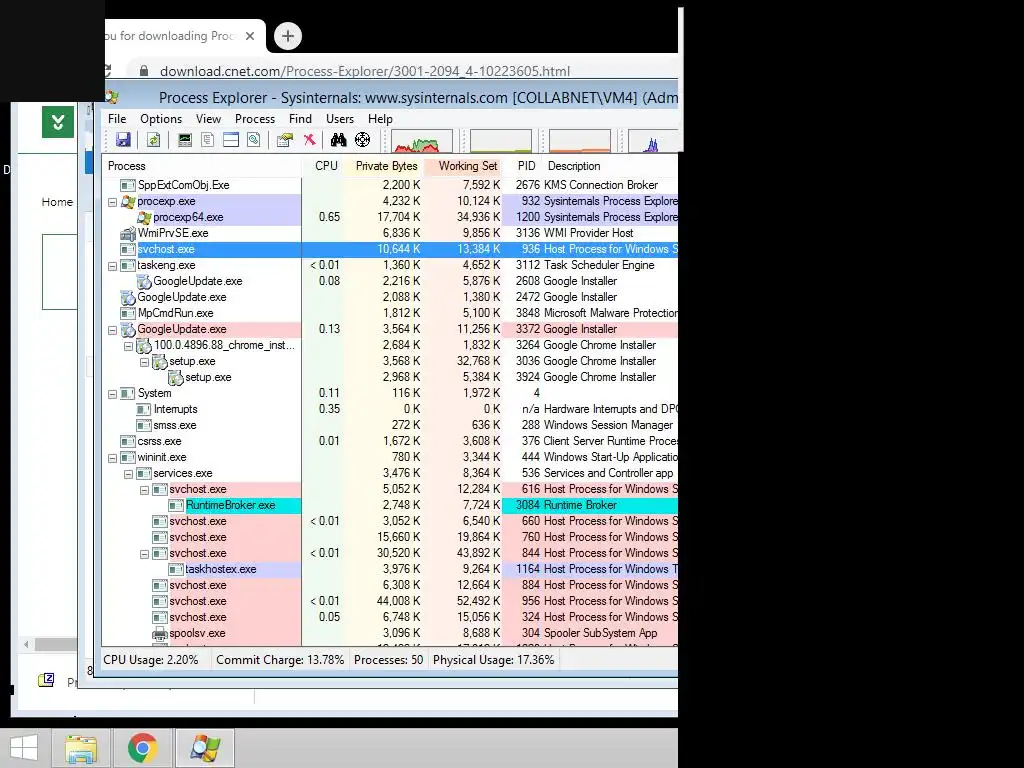Open the View menu
1024x768 pixels.
click(208, 119)
